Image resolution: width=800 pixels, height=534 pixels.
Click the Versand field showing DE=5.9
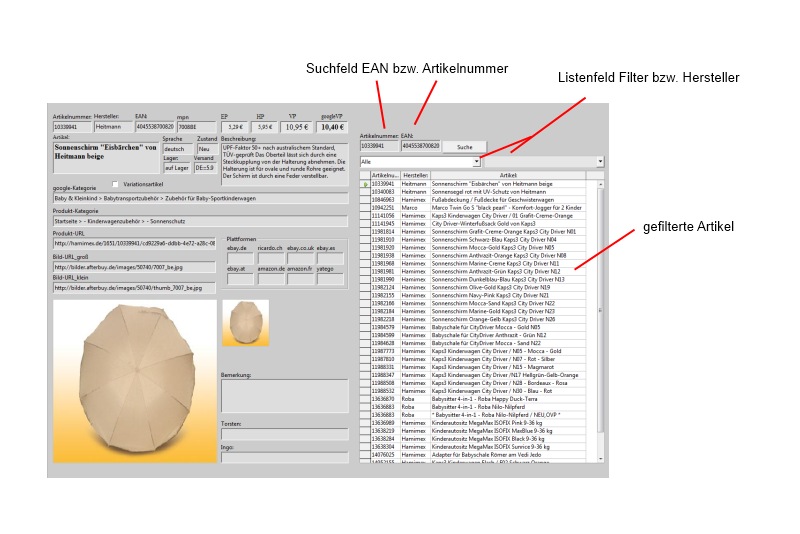point(206,168)
